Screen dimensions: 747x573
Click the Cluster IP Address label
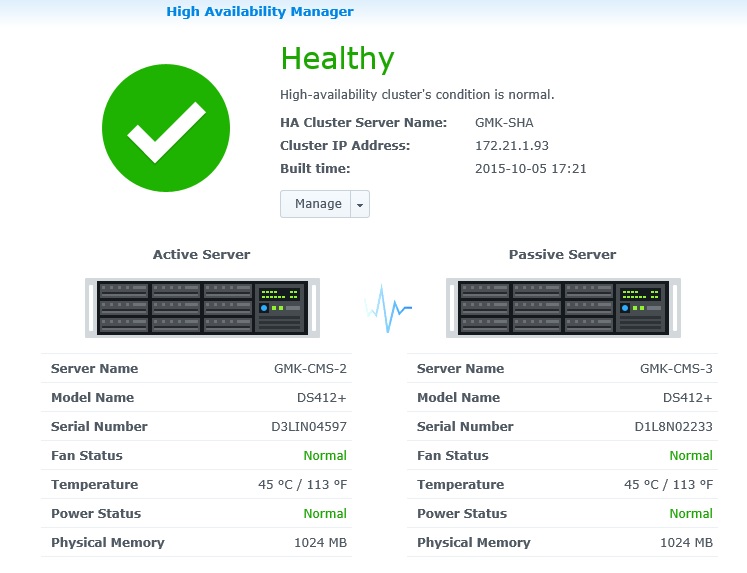[x=345, y=146]
